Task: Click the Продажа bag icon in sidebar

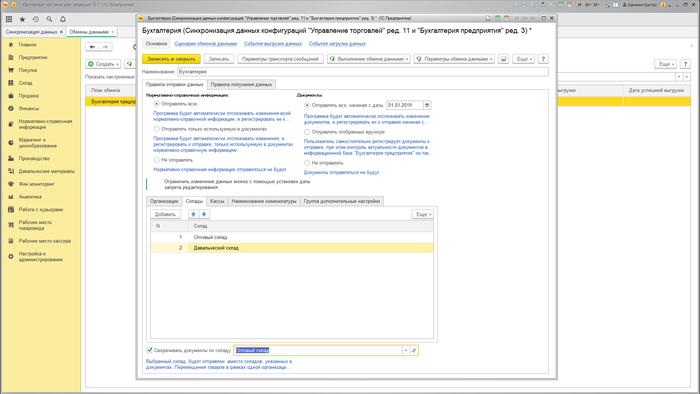Action: coord(11,95)
